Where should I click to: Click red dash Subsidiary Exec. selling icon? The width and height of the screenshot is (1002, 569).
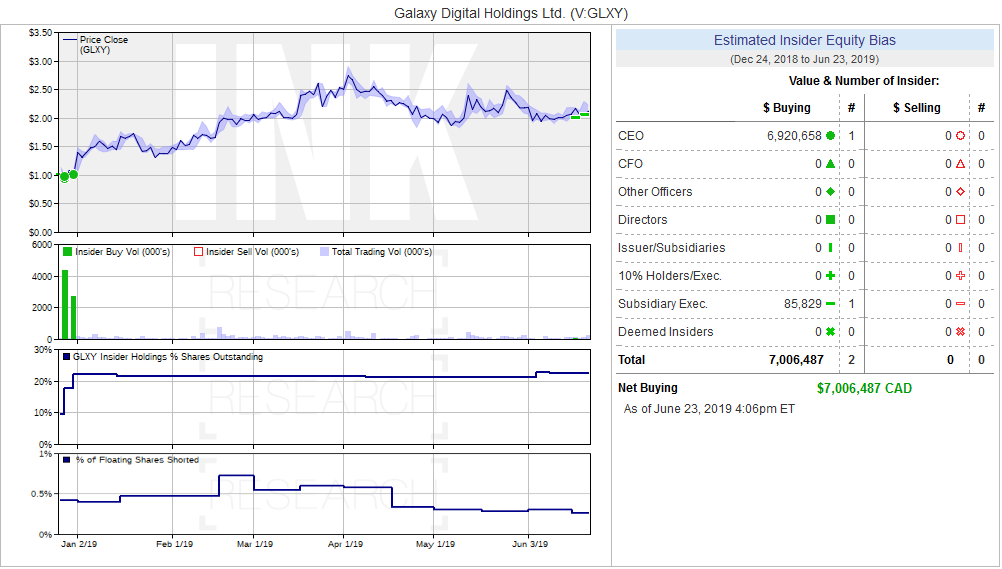coord(960,304)
